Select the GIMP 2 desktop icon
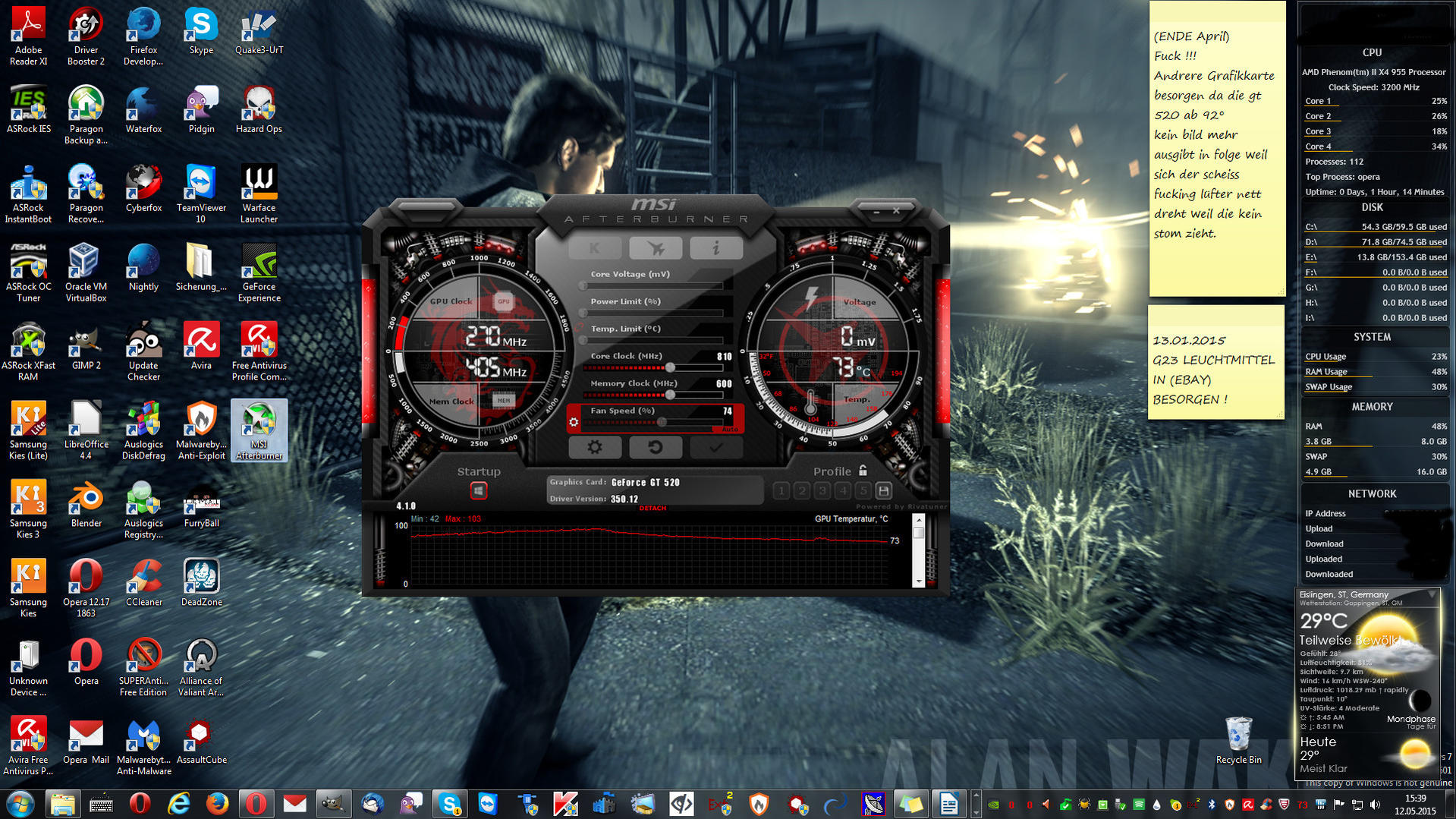Screen dimensions: 1456x819 pos(86,345)
